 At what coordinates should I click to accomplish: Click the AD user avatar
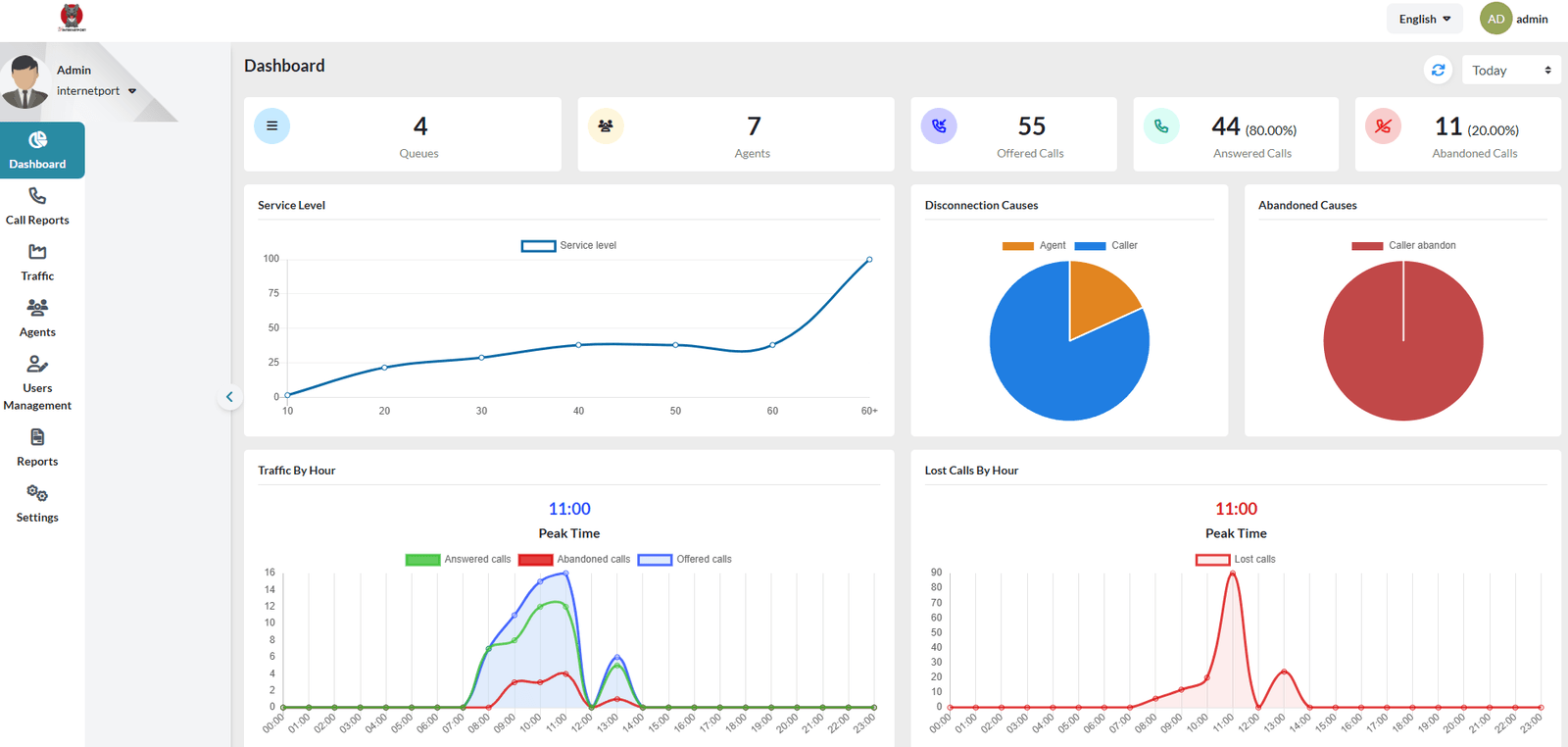1495,19
